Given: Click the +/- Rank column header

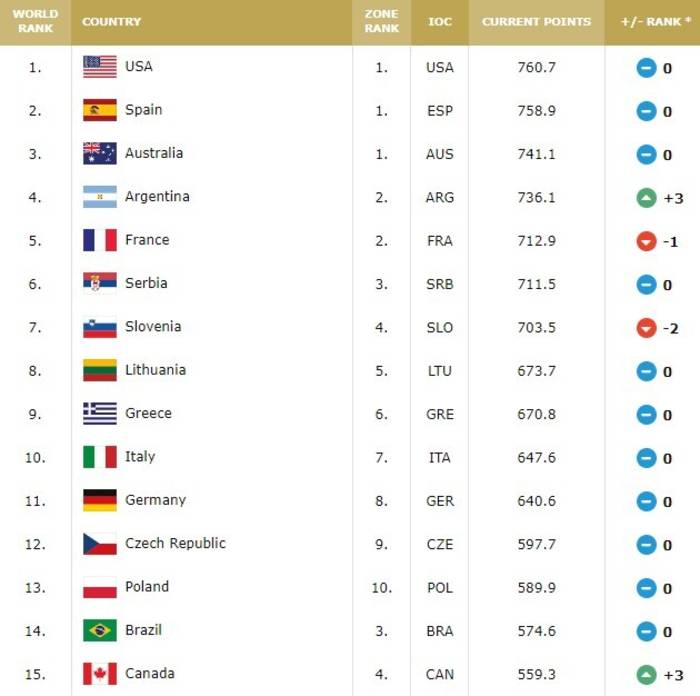Looking at the screenshot, I should [652, 21].
